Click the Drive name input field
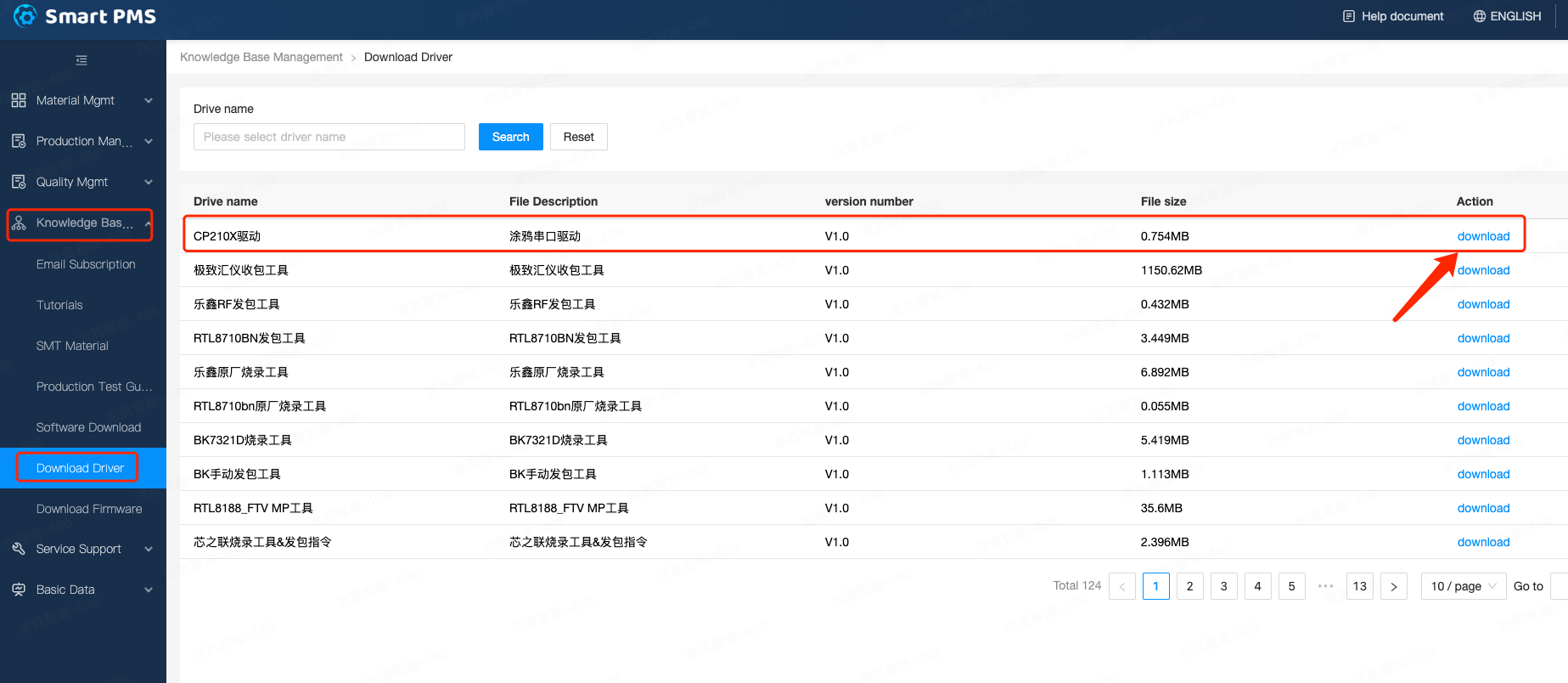 [329, 137]
